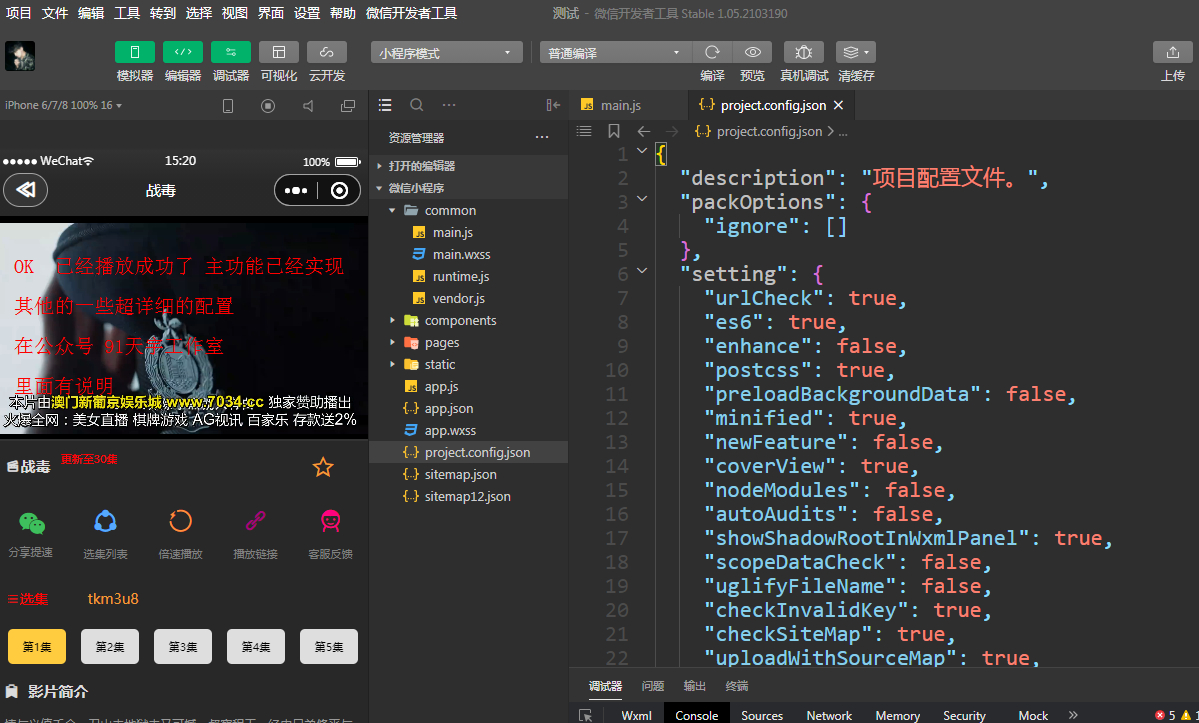Click the editor bookmark icon
This screenshot has width=1199, height=723.
click(613, 131)
